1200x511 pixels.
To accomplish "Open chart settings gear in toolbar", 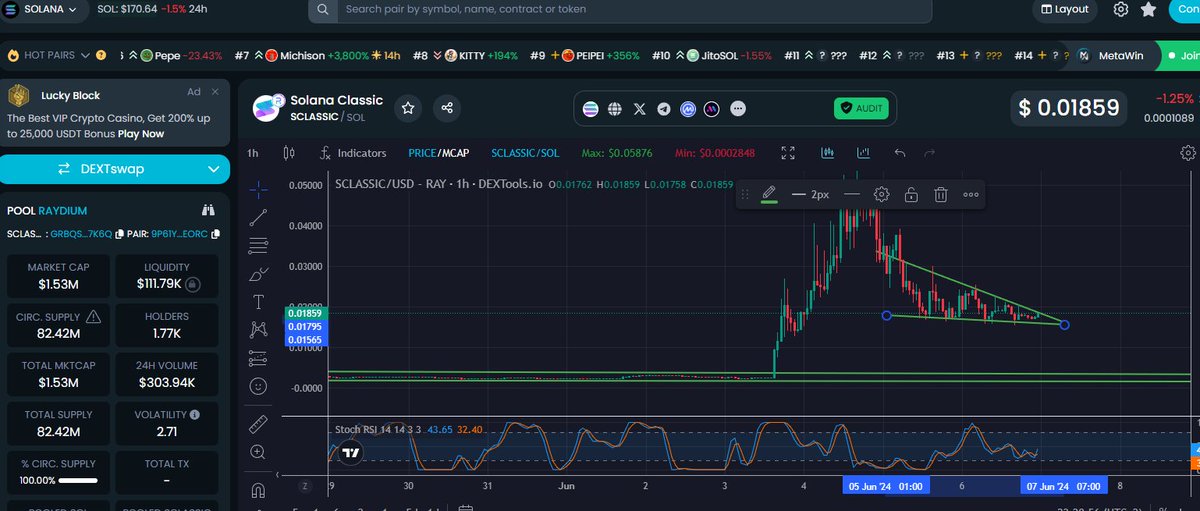I will pos(1187,153).
